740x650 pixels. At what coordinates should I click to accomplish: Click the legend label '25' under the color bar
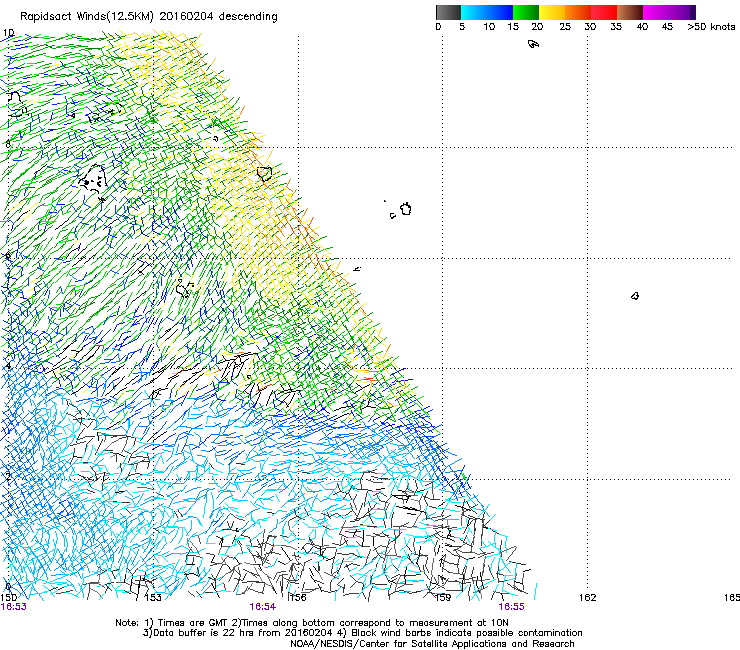565,27
